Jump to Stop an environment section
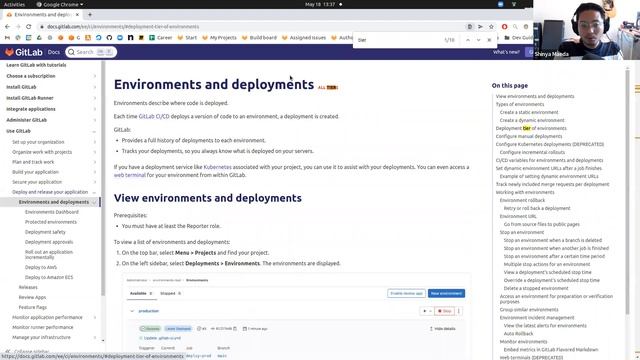Image resolution: width=640 pixels, height=360 pixels. click(x=522, y=232)
